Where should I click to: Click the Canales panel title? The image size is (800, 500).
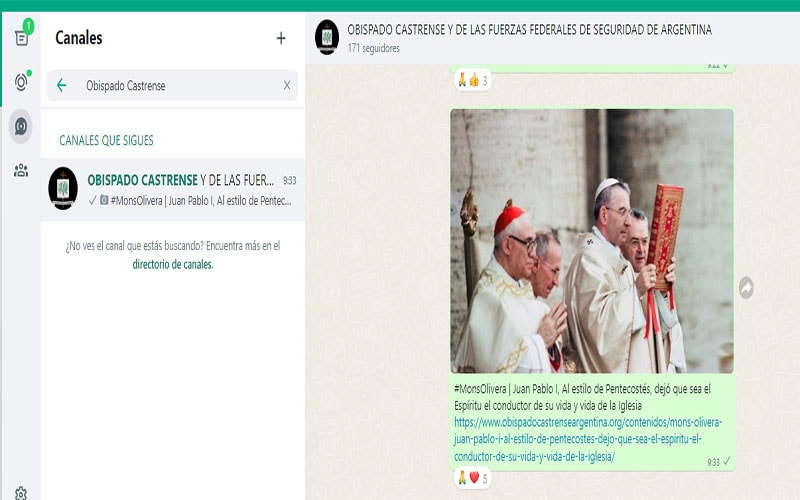pyautogui.click(x=79, y=38)
